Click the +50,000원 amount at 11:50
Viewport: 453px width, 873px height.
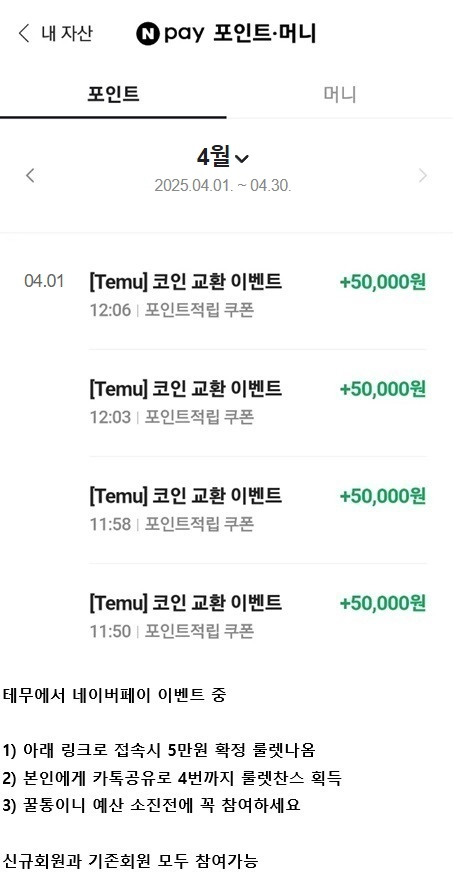pos(383,603)
